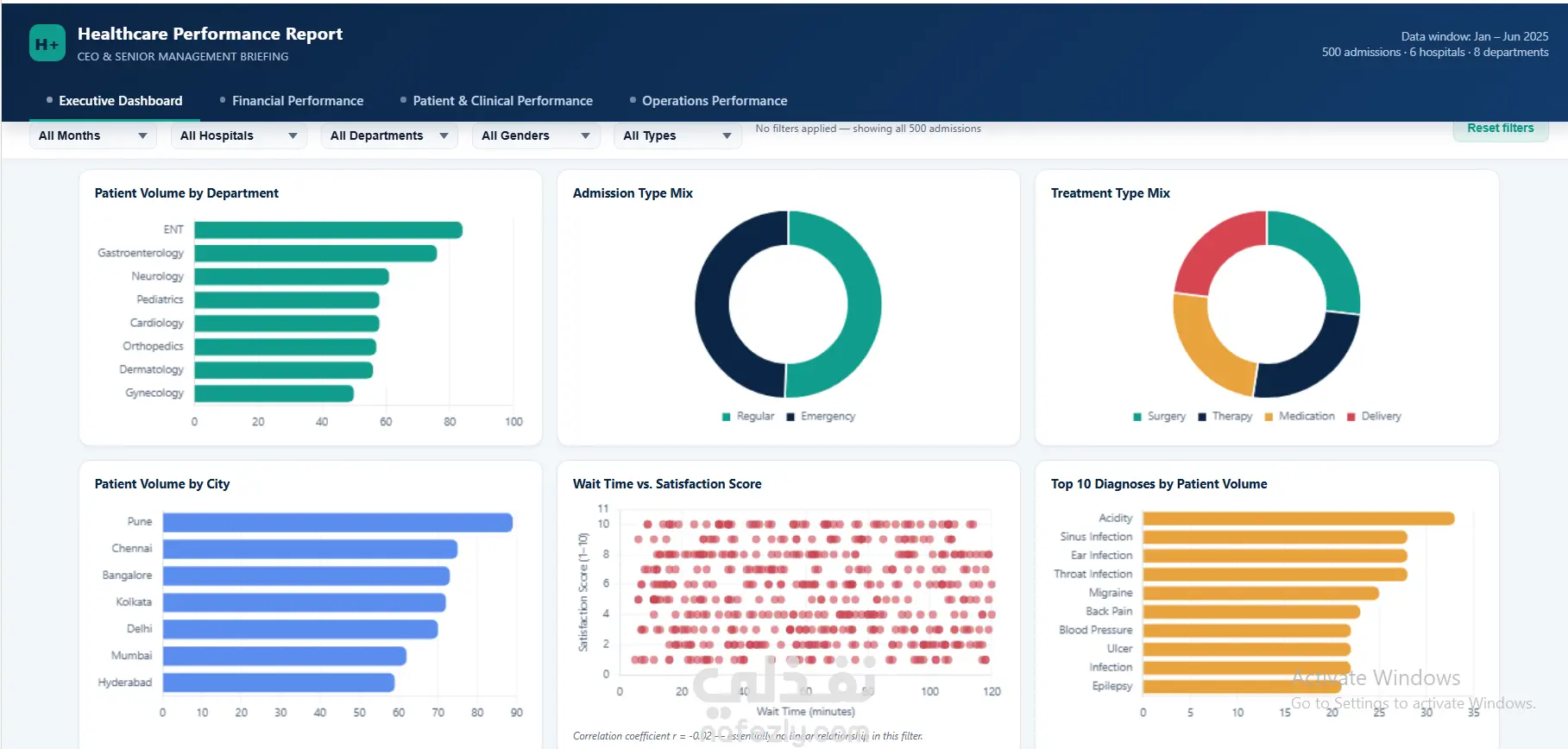Open the All Types dropdown
Image resolution: width=1568 pixels, height=749 pixels.
[677, 135]
